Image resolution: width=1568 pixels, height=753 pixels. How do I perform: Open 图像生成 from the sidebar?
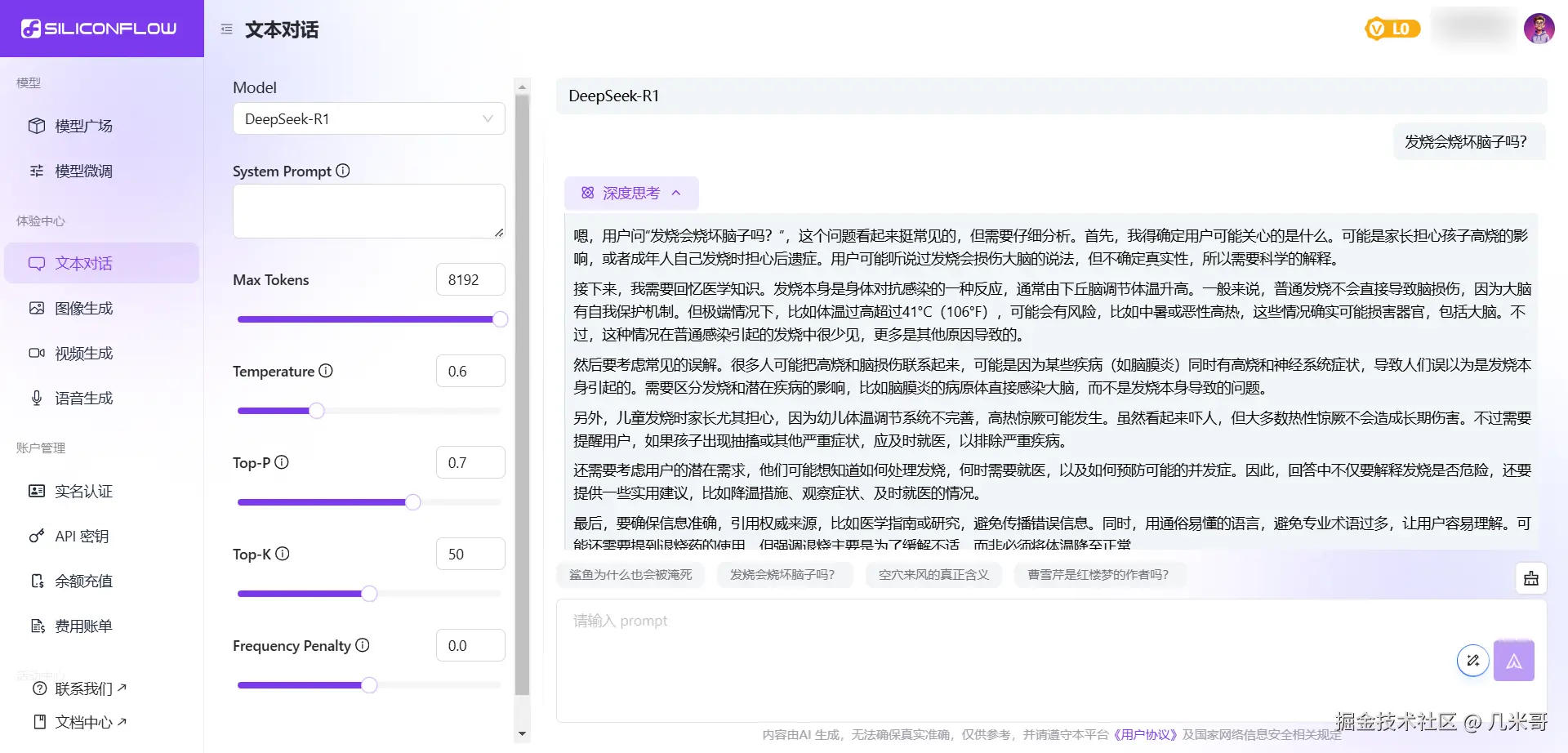click(x=85, y=308)
